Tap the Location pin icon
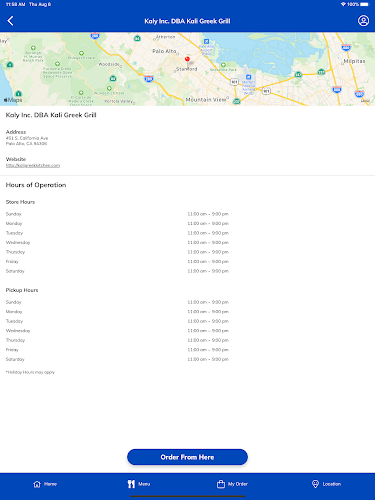The image size is (375, 500). 315,484
